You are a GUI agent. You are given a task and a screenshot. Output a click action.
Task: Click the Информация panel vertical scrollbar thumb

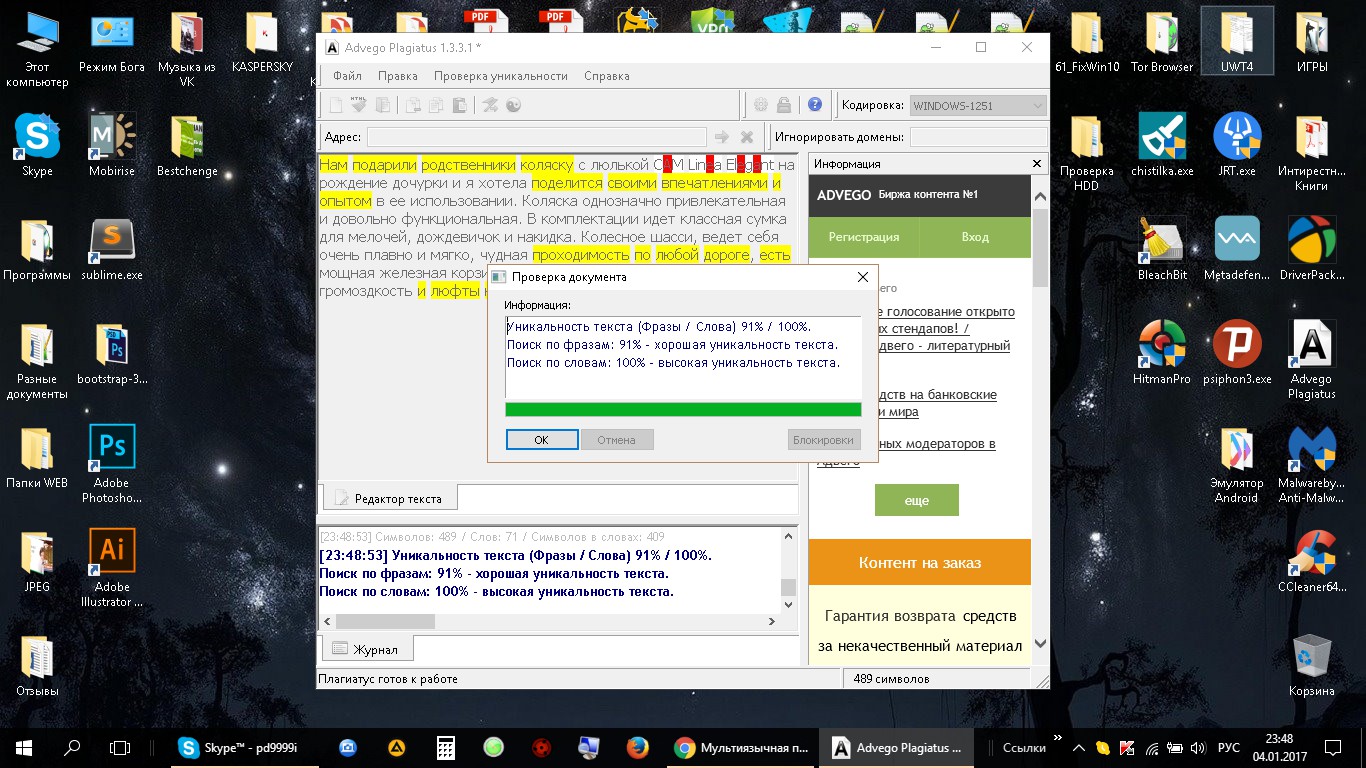click(x=1040, y=248)
